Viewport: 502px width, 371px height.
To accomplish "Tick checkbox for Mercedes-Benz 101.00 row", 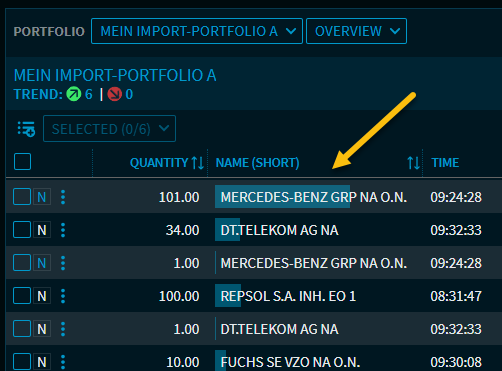I will tap(22, 197).
